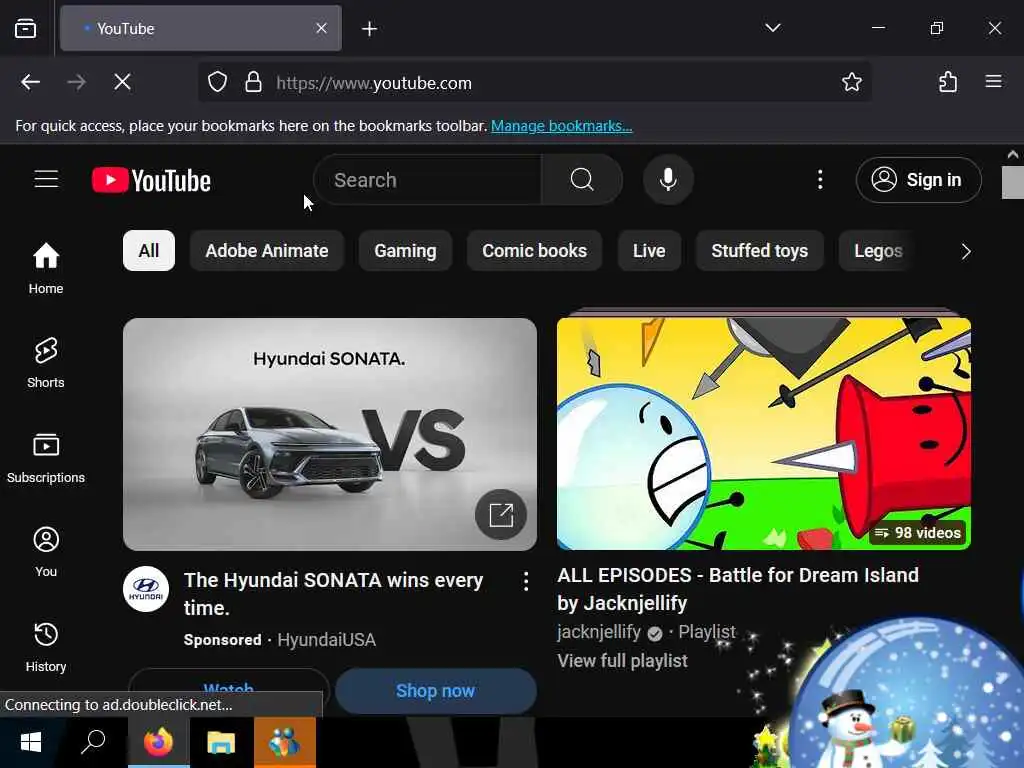List all tabs dropdown arrow

(x=773, y=28)
